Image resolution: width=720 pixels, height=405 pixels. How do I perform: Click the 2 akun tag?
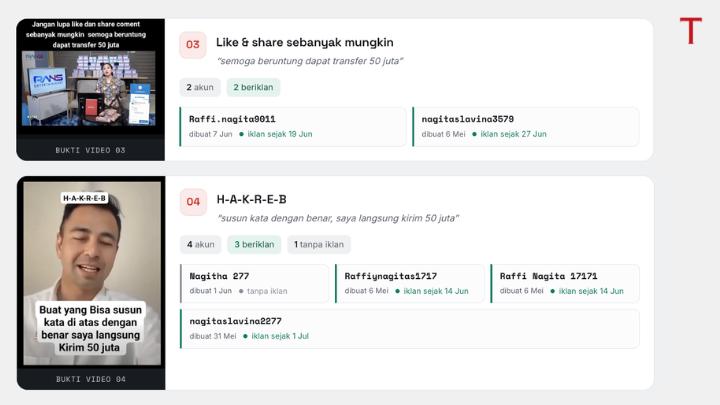(x=200, y=87)
